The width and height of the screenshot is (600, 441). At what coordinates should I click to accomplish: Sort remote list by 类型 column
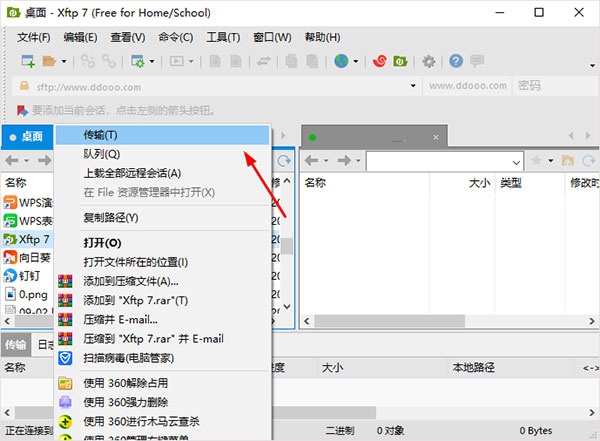point(530,183)
